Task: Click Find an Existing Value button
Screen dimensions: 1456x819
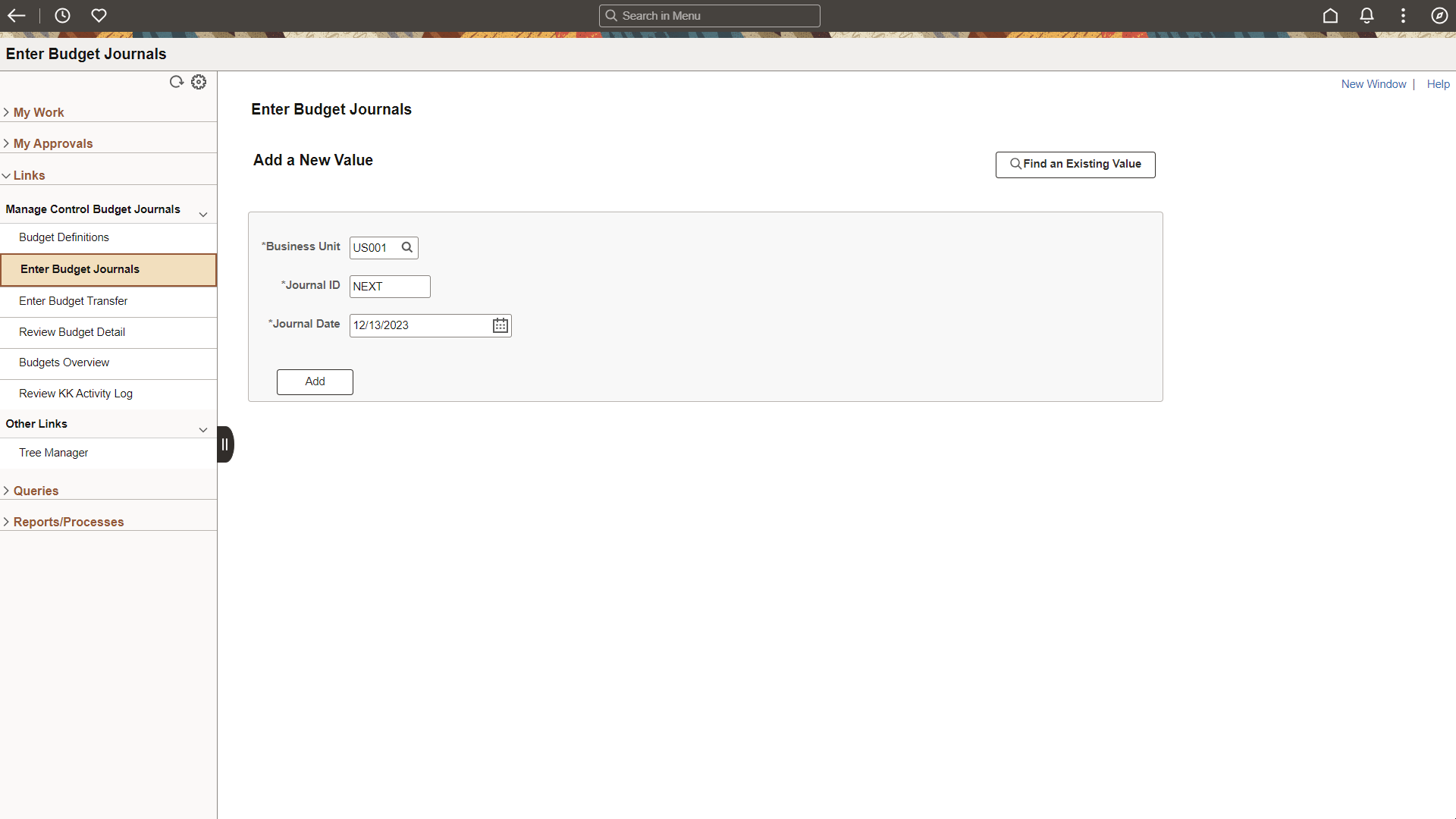Action: (1075, 164)
